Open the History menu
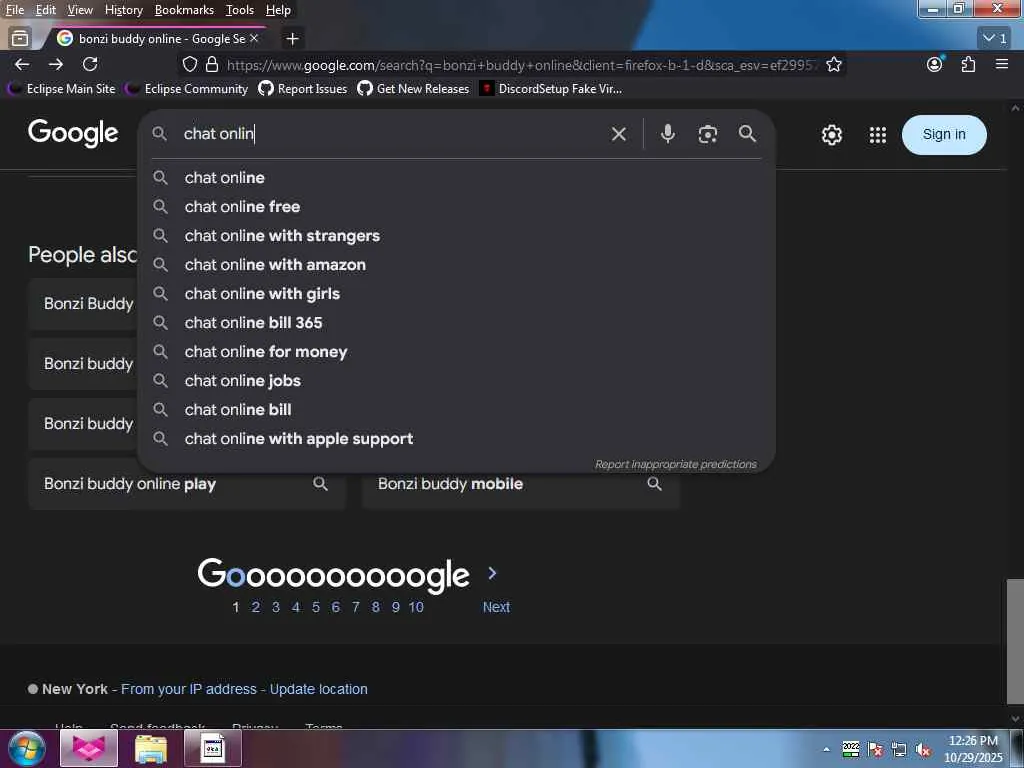Viewport: 1024px width, 768px height. [x=123, y=10]
